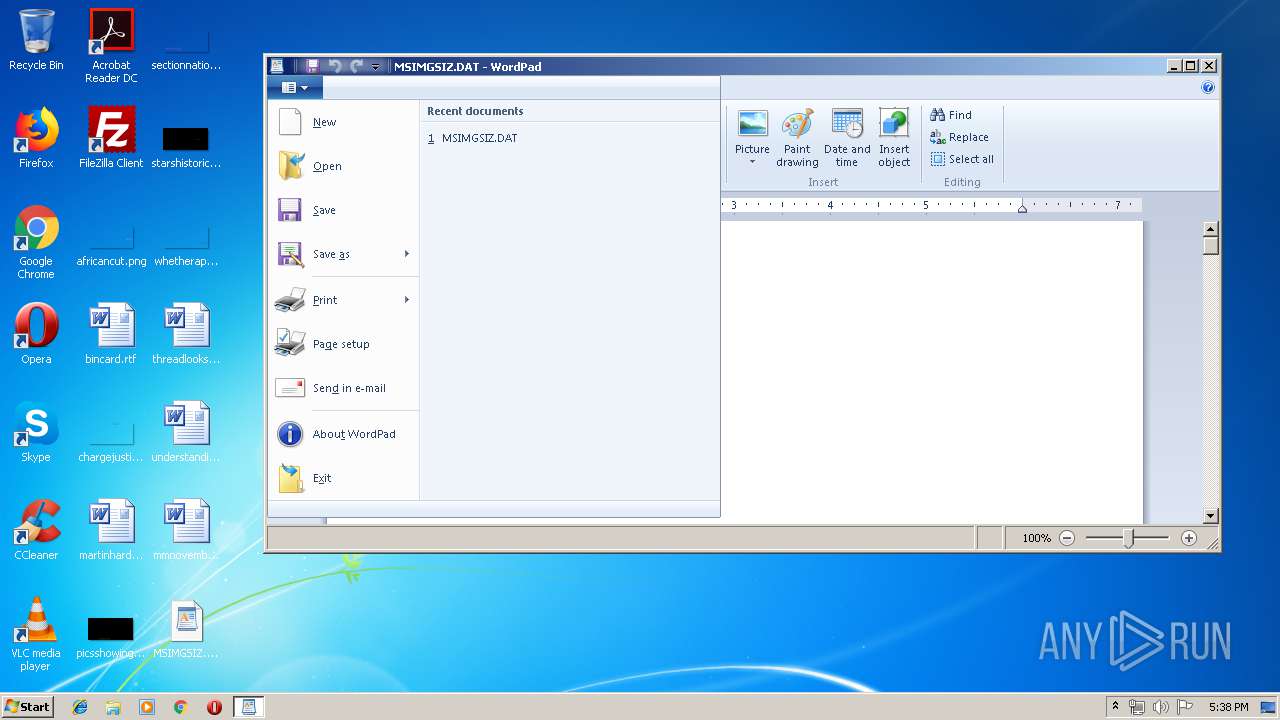Select the Firefox desktop icon

tap(36, 138)
